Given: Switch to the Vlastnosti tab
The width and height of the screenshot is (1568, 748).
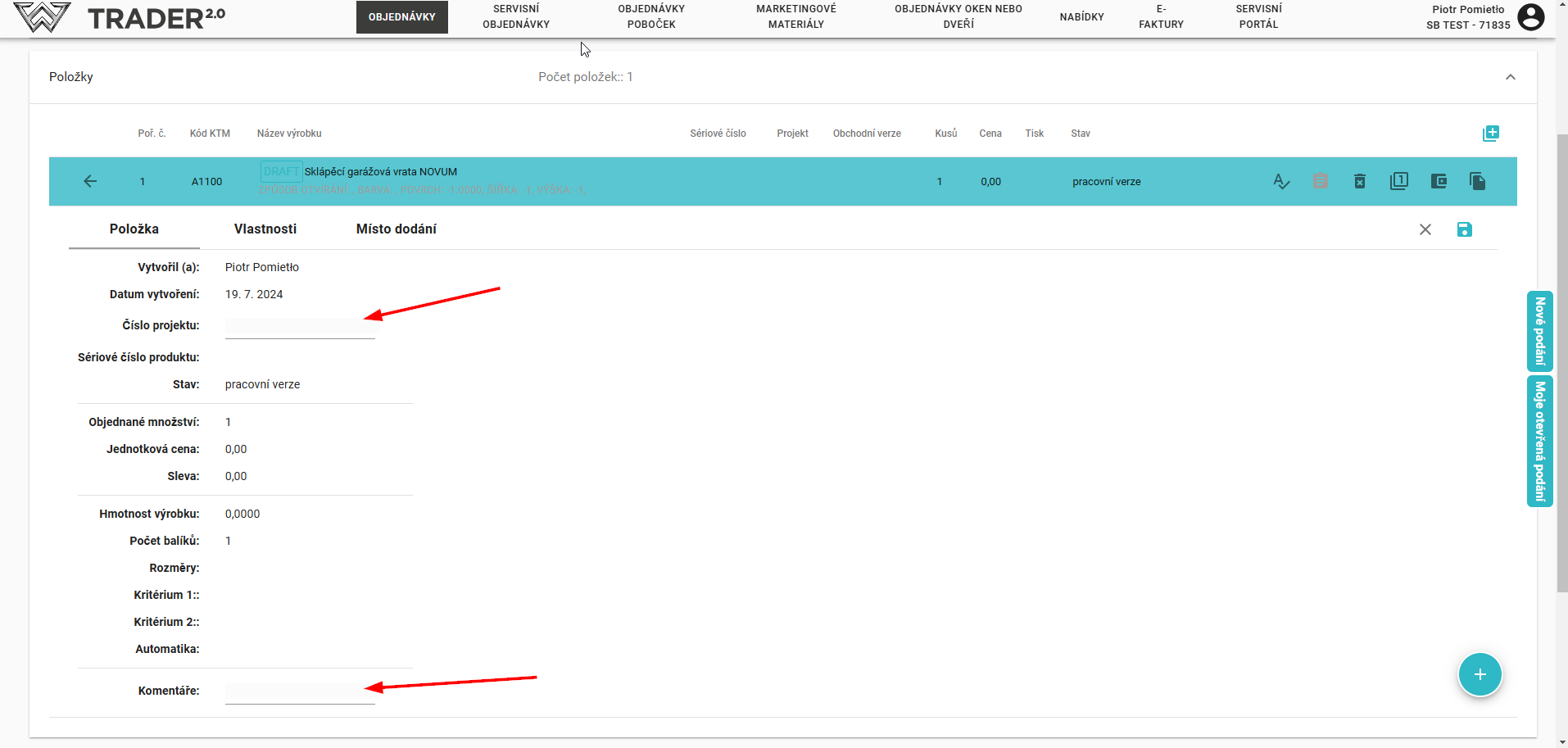Looking at the screenshot, I should [x=265, y=229].
